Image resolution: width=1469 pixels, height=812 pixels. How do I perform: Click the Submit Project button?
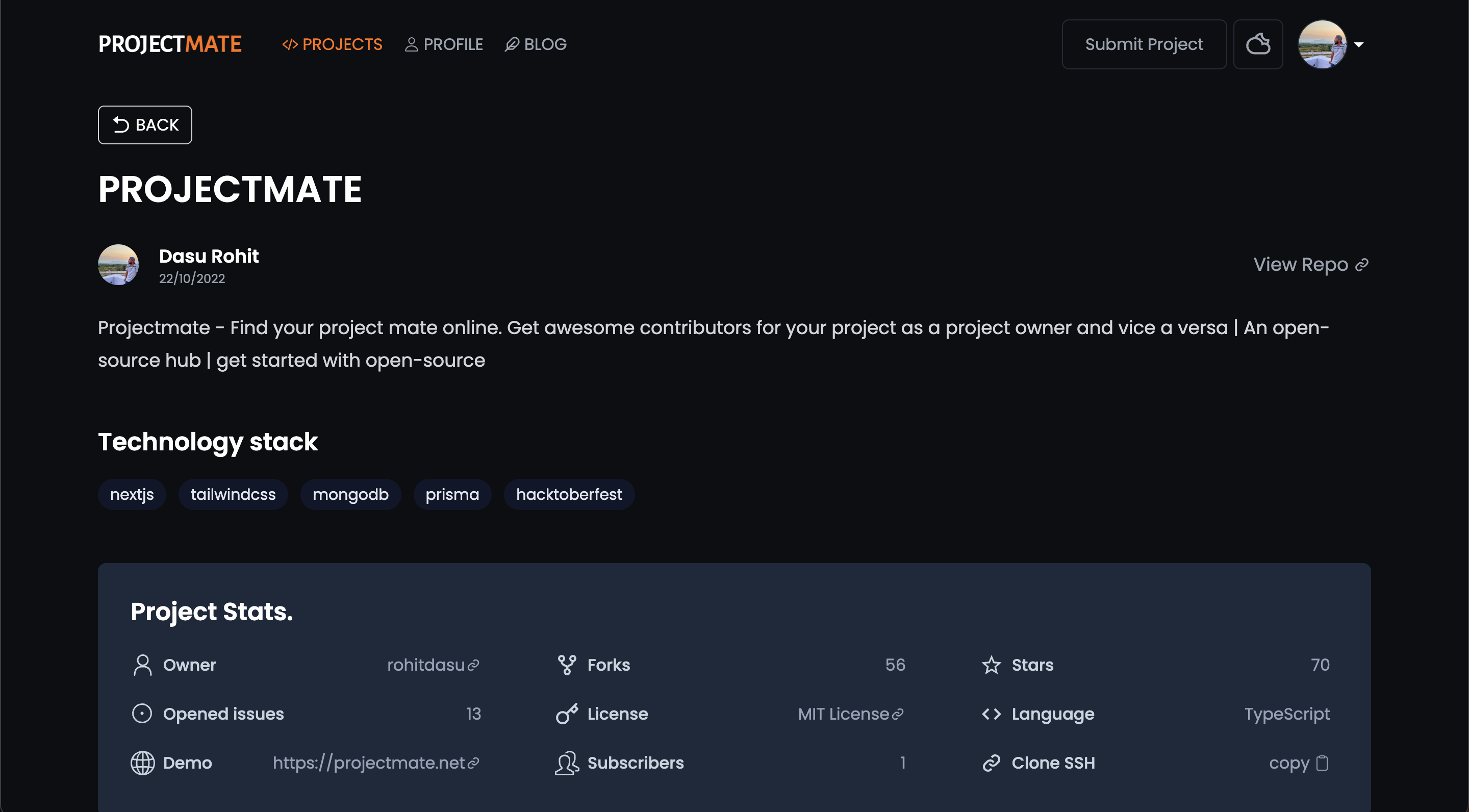pos(1144,44)
